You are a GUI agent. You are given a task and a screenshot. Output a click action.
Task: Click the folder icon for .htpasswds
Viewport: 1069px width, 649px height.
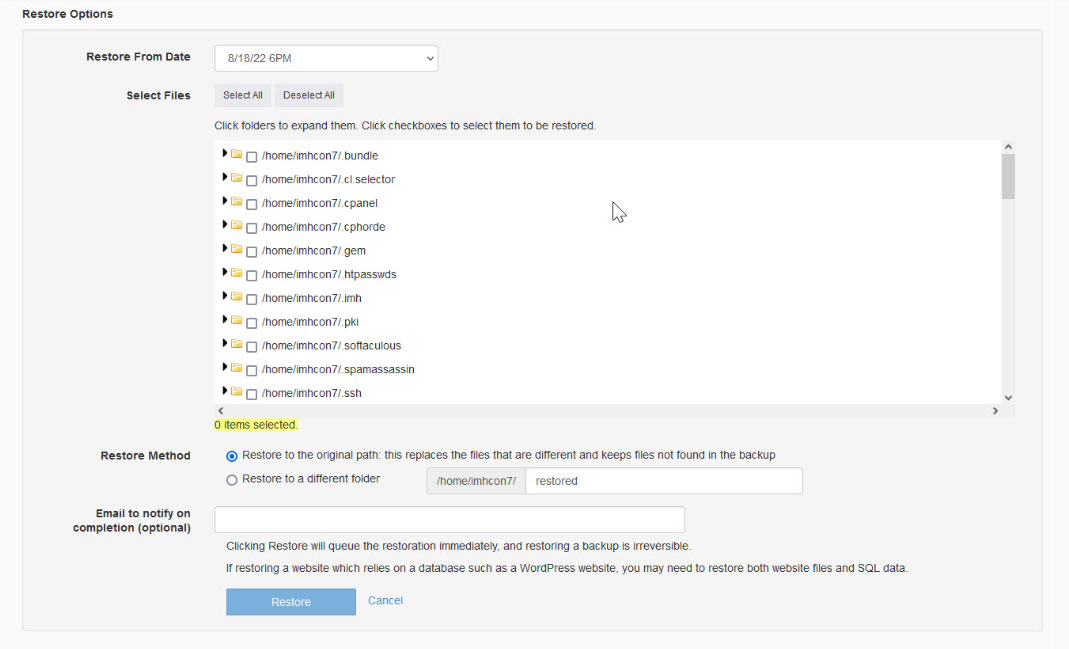pos(237,273)
